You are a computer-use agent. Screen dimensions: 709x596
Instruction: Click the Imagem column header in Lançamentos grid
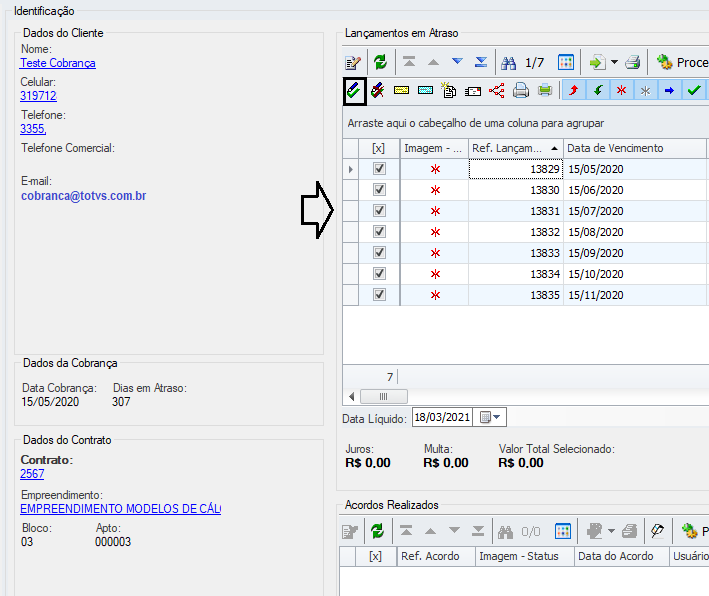click(x=434, y=148)
